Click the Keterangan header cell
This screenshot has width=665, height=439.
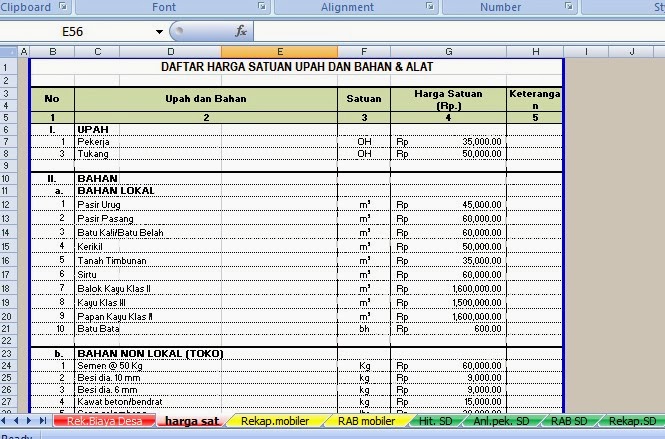tap(535, 99)
